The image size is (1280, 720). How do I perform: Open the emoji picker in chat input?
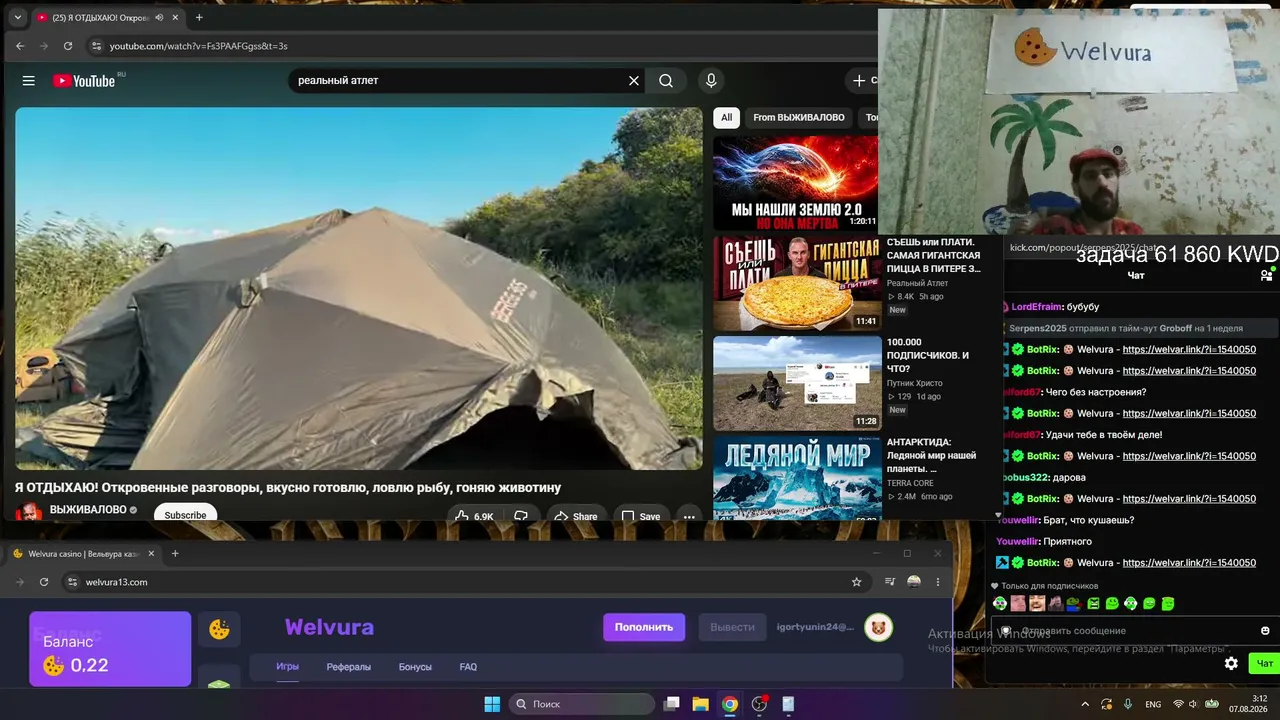[1265, 631]
